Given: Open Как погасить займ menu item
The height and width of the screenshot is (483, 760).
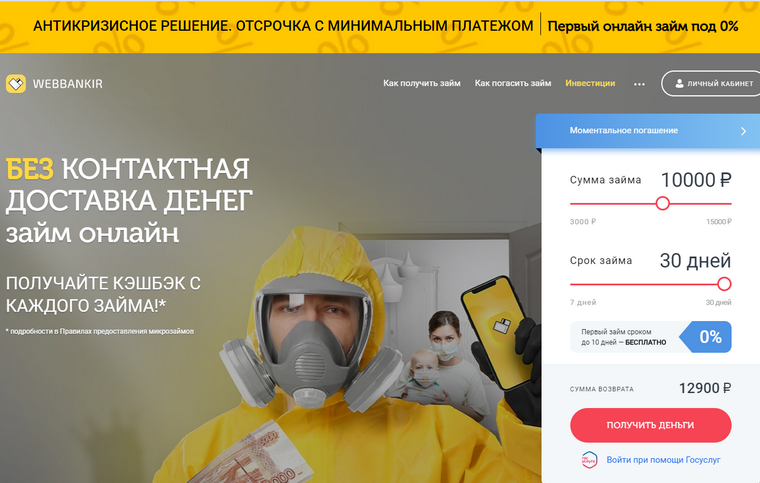Looking at the screenshot, I should click(x=513, y=83).
